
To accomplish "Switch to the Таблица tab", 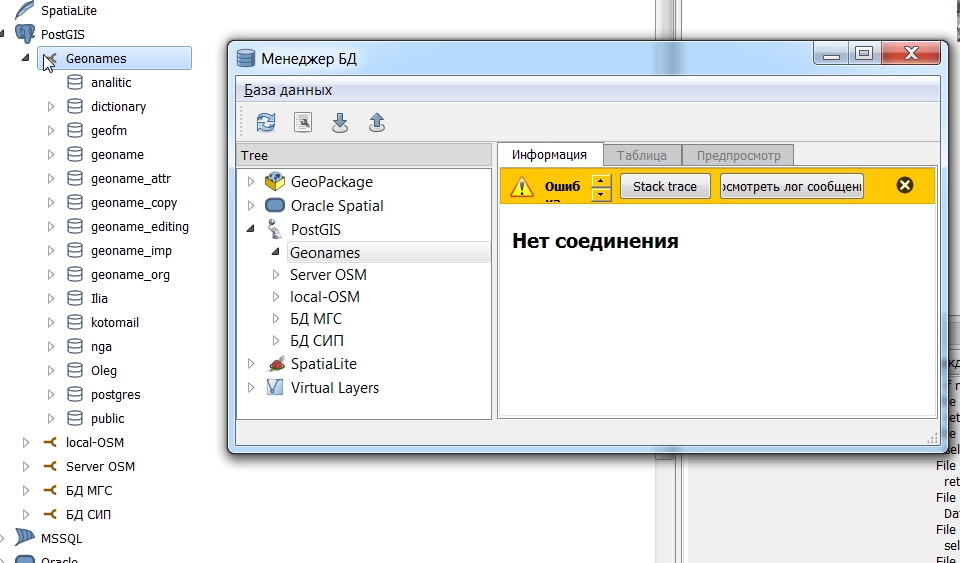I will 642,155.
